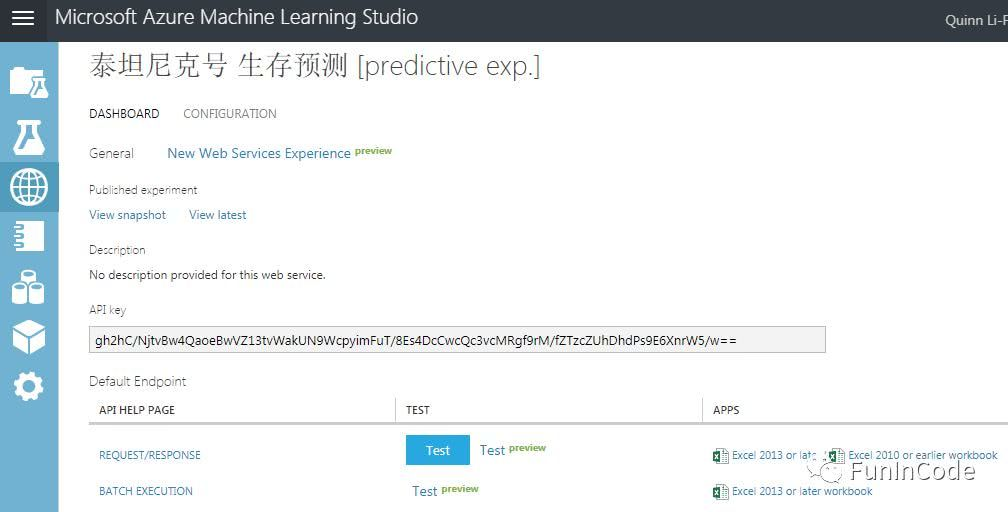Image resolution: width=1008 pixels, height=512 pixels.
Task: Click View snapshot link
Action: 127,215
